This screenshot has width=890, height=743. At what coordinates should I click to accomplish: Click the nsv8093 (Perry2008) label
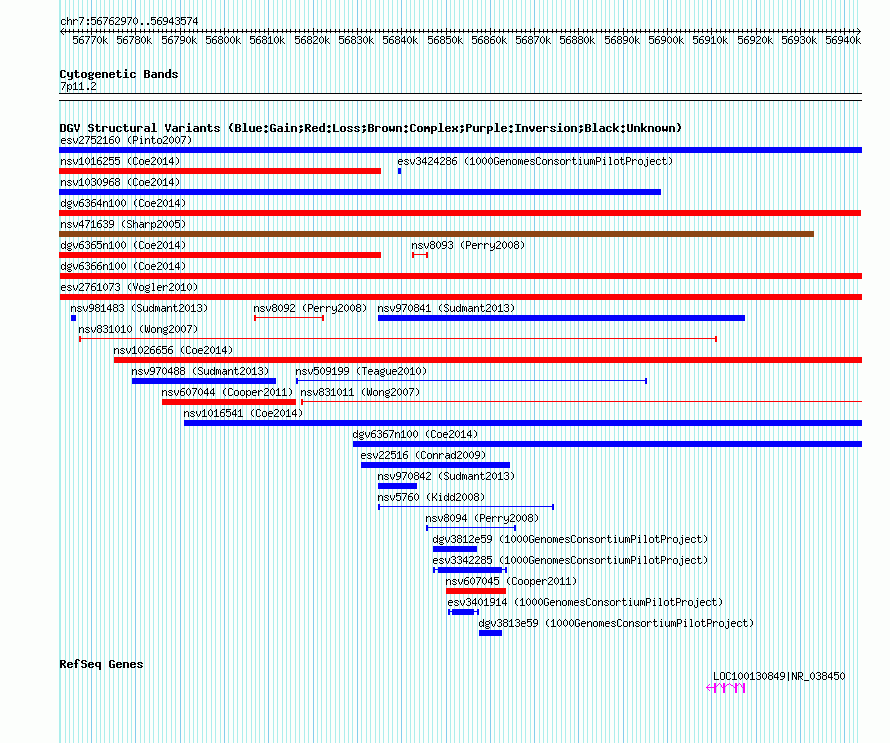(468, 245)
